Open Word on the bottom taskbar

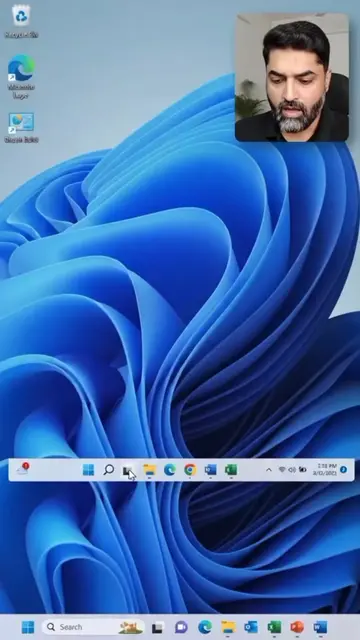pyautogui.click(x=320, y=627)
